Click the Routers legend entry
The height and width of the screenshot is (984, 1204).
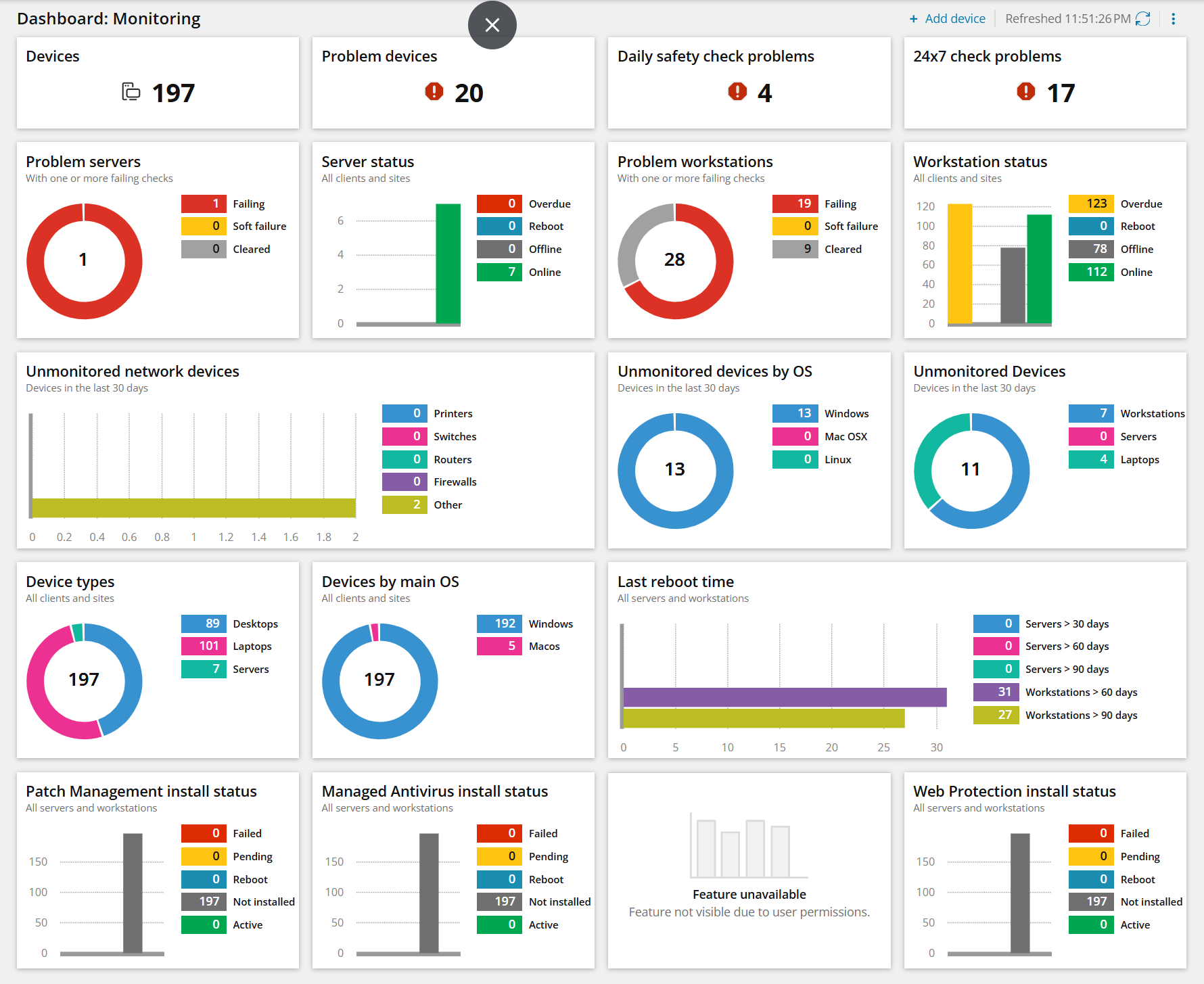coord(427,459)
